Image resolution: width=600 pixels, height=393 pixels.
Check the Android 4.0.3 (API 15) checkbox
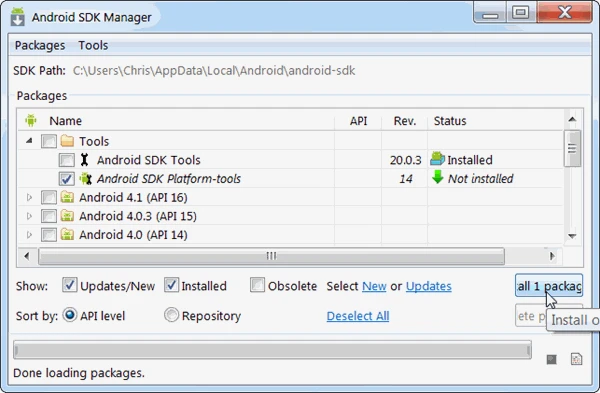tap(49, 216)
